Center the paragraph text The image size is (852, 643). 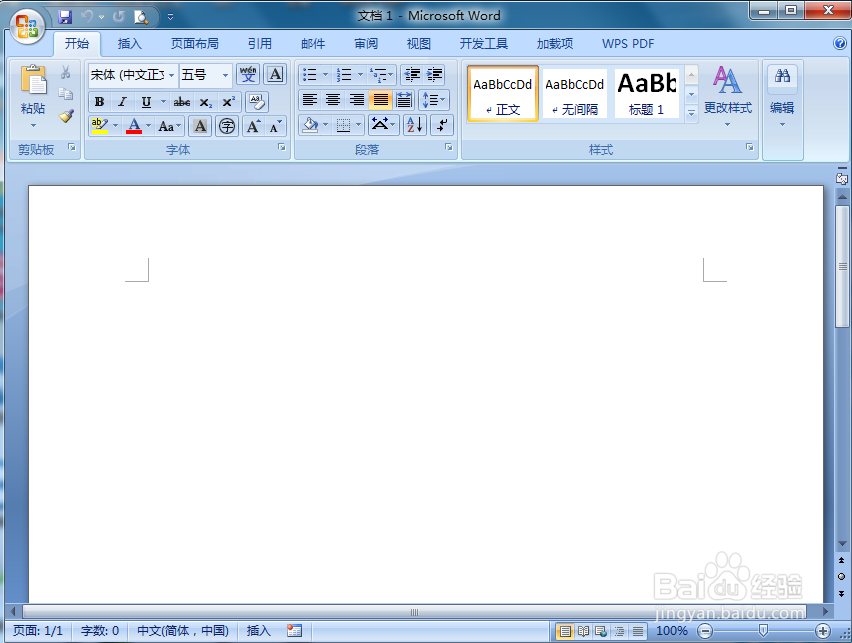coord(333,99)
